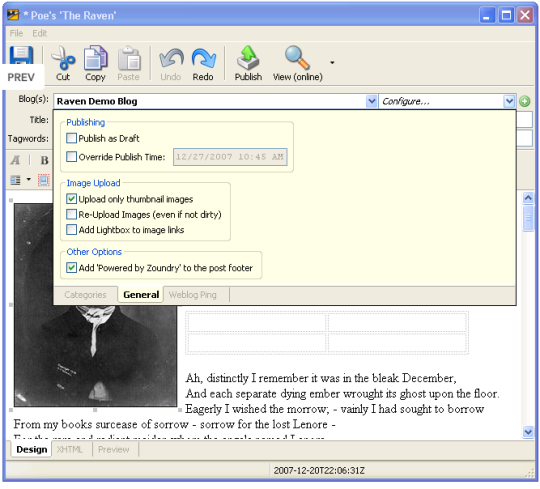
Task: Click the application icon in title bar
Action: [x=13, y=15]
